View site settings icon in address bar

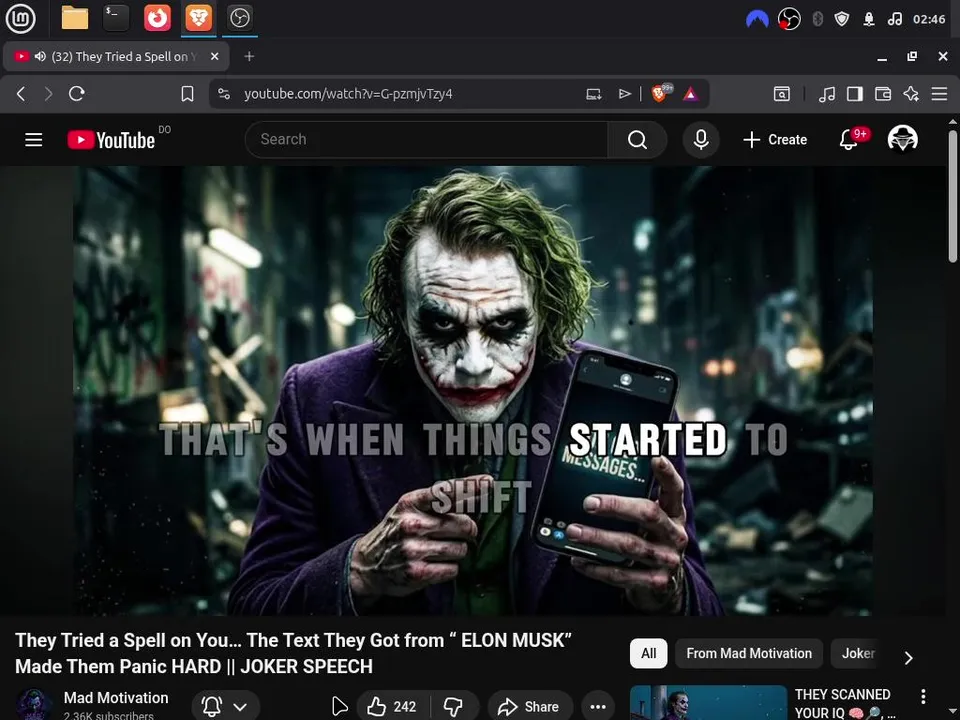click(224, 94)
